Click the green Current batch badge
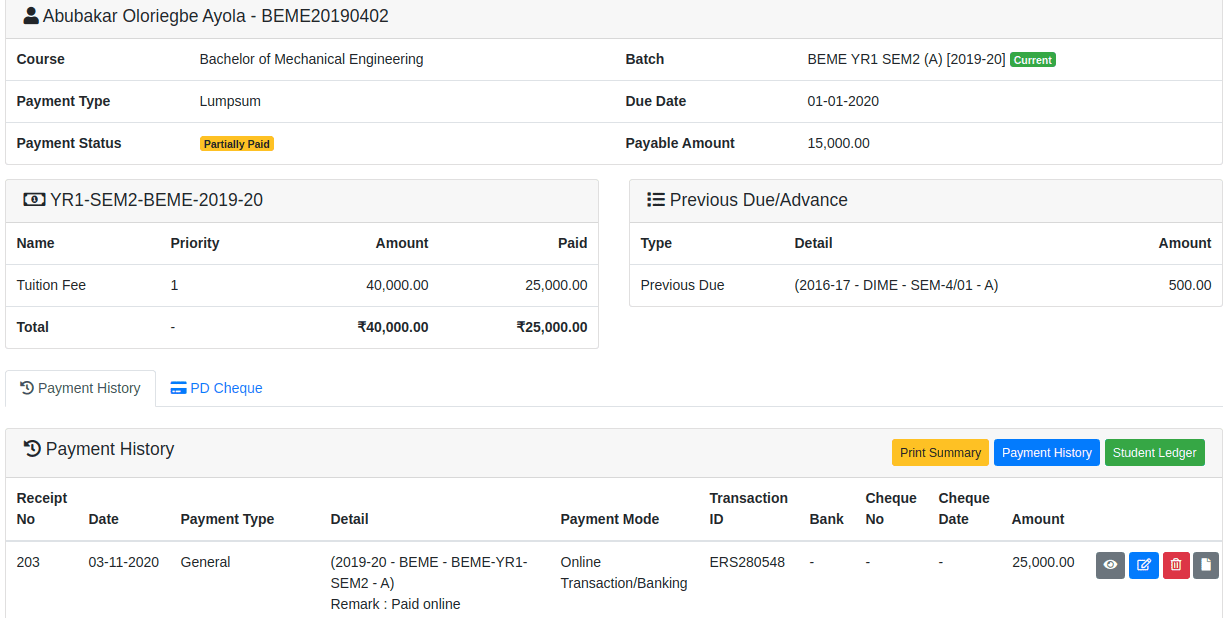The image size is (1228, 618). tap(1032, 60)
